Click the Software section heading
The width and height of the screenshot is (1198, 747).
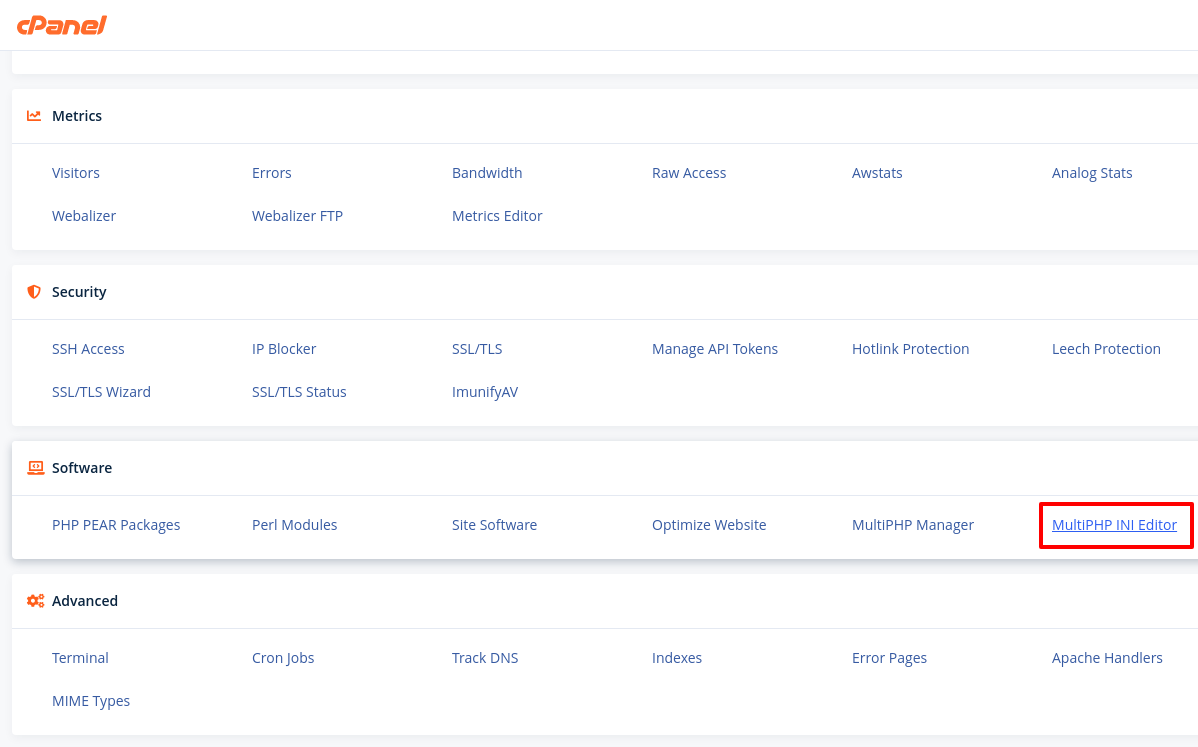coord(82,468)
